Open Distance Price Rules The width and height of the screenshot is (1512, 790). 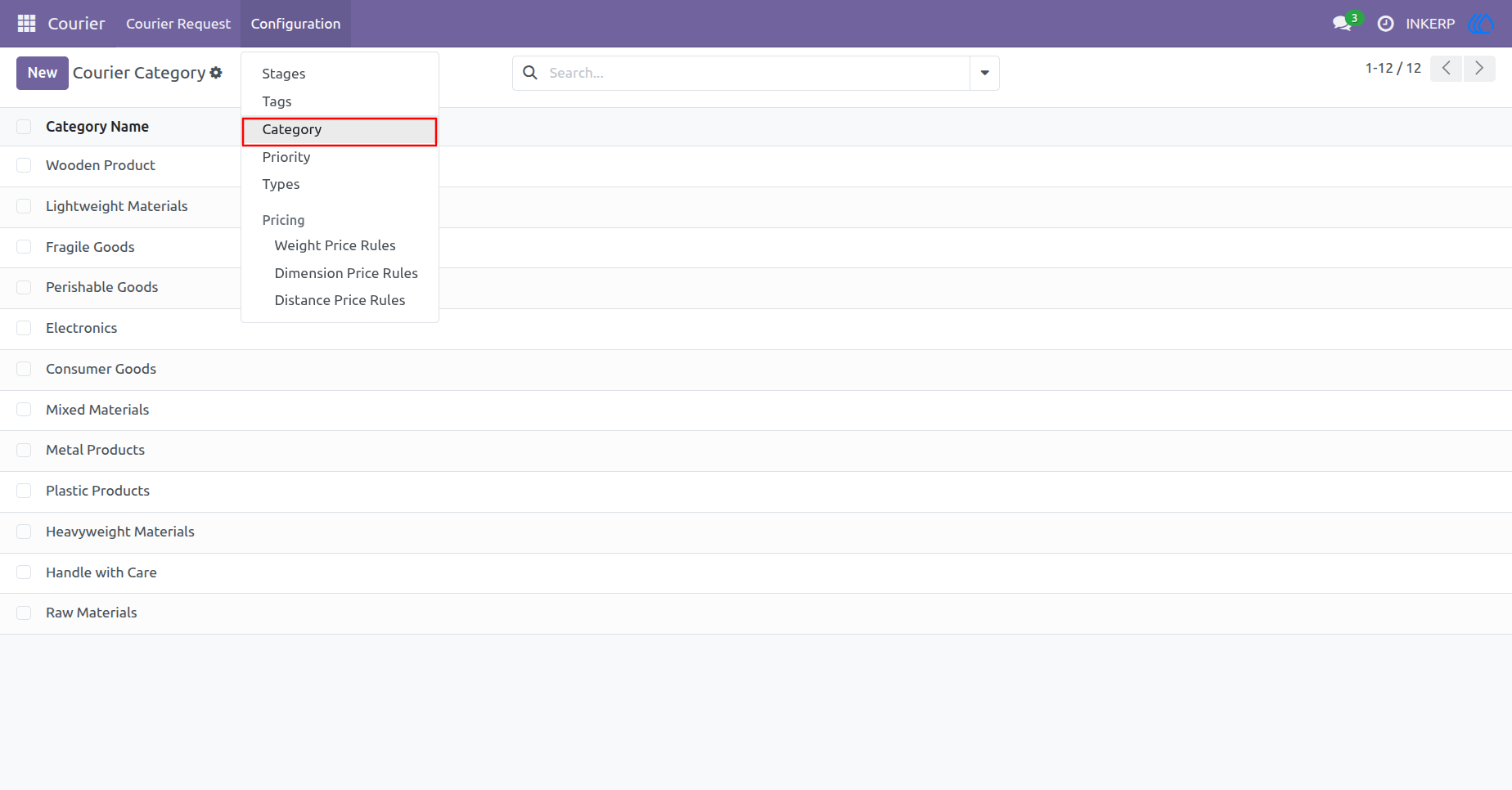pos(340,300)
